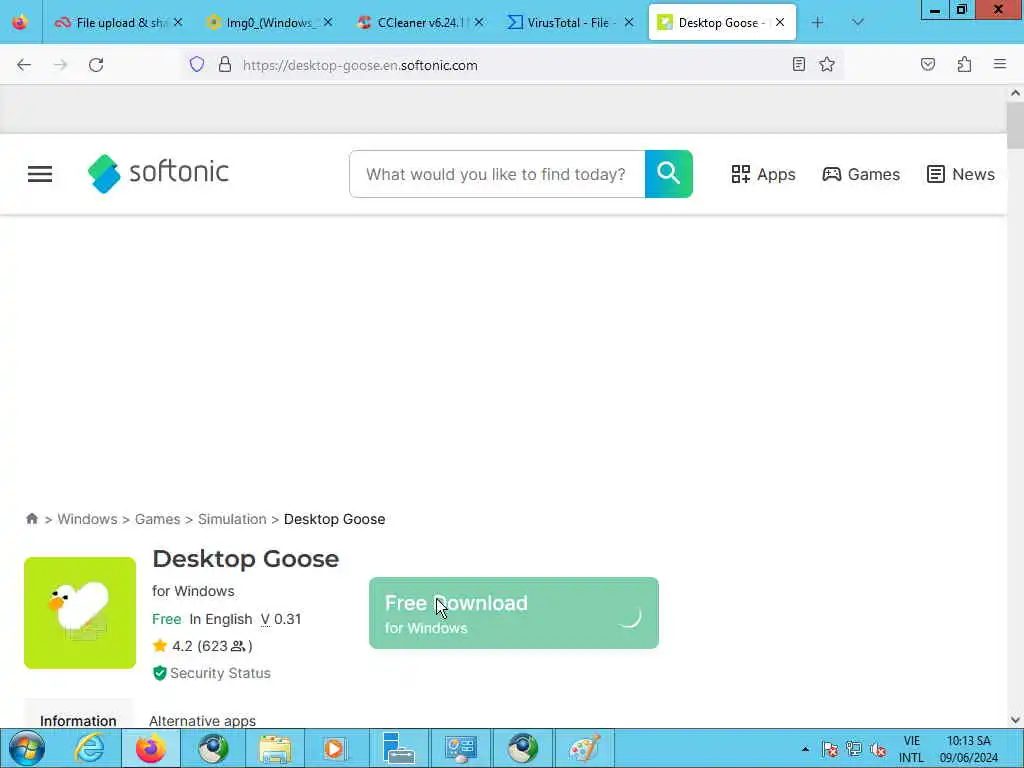Switch to the File upload tab
Screen dimensions: 1024x768
[118, 23]
